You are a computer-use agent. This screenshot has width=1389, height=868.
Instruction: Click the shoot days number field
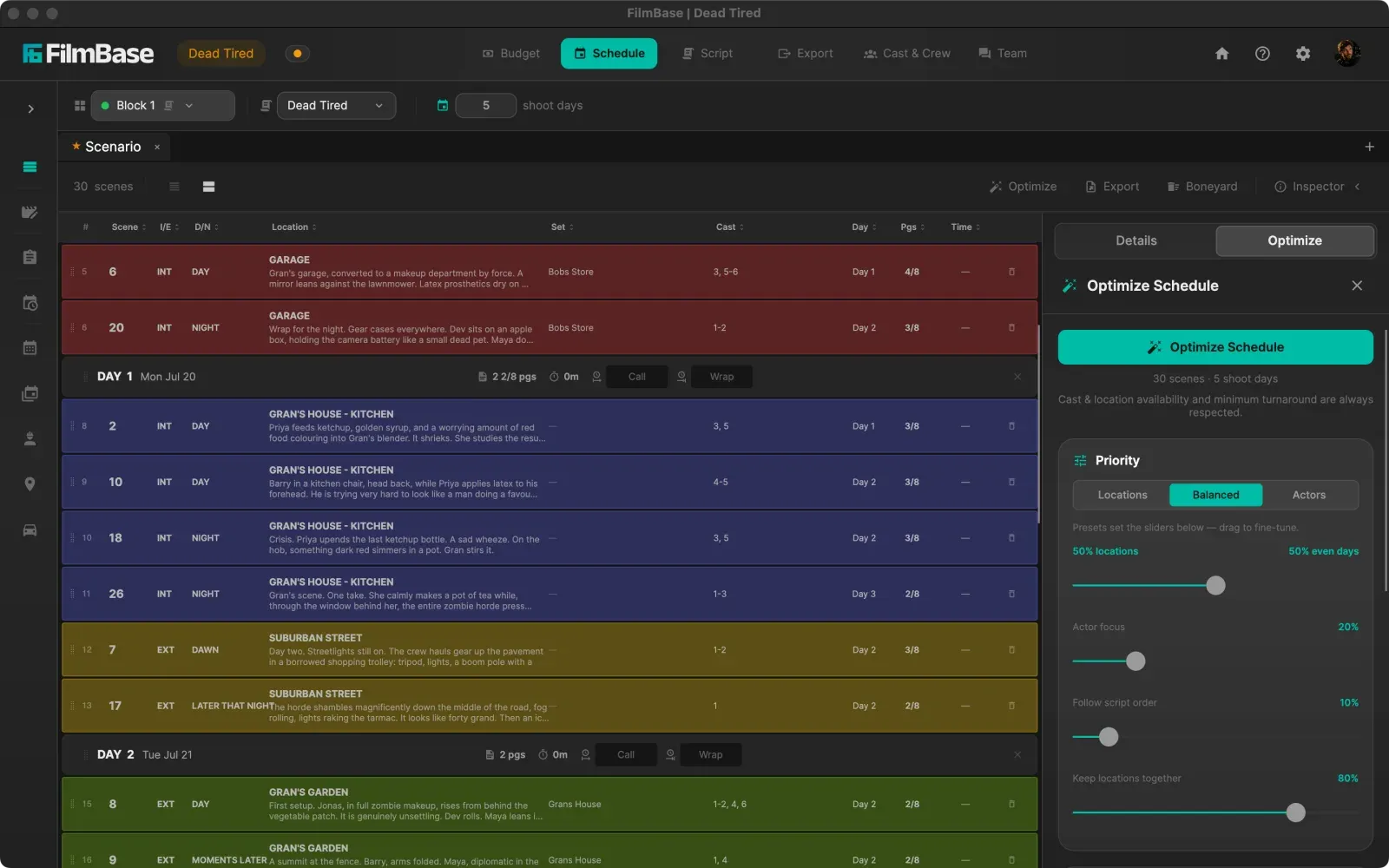(x=486, y=106)
